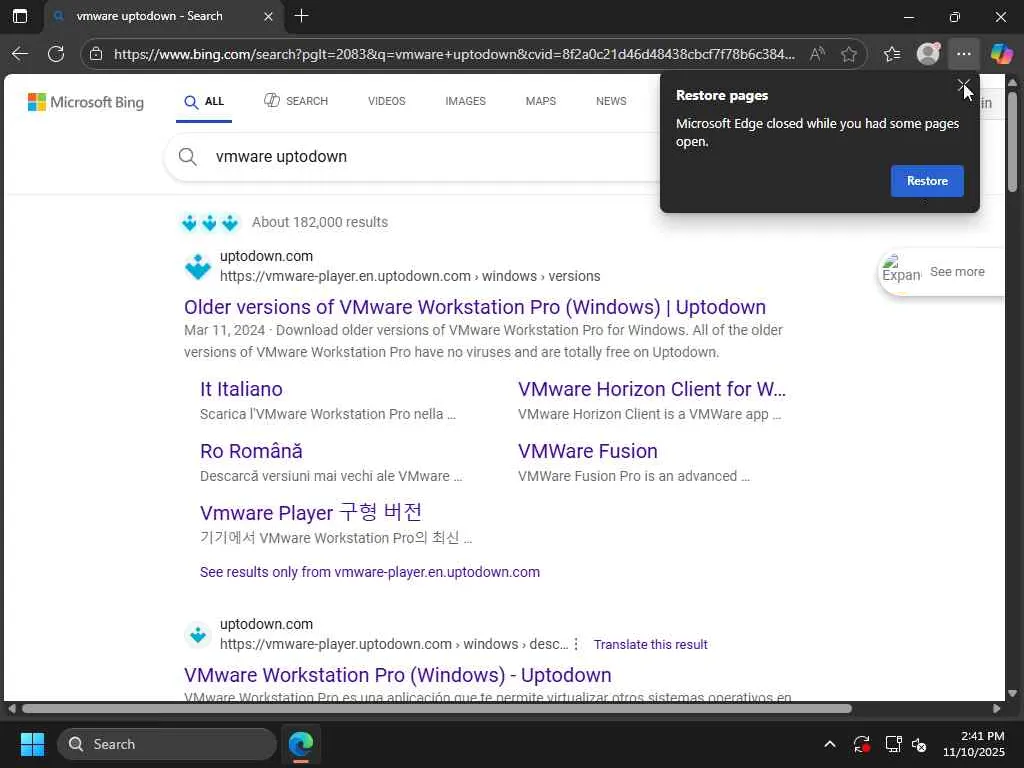Open the Edge profile avatar

(x=928, y=54)
